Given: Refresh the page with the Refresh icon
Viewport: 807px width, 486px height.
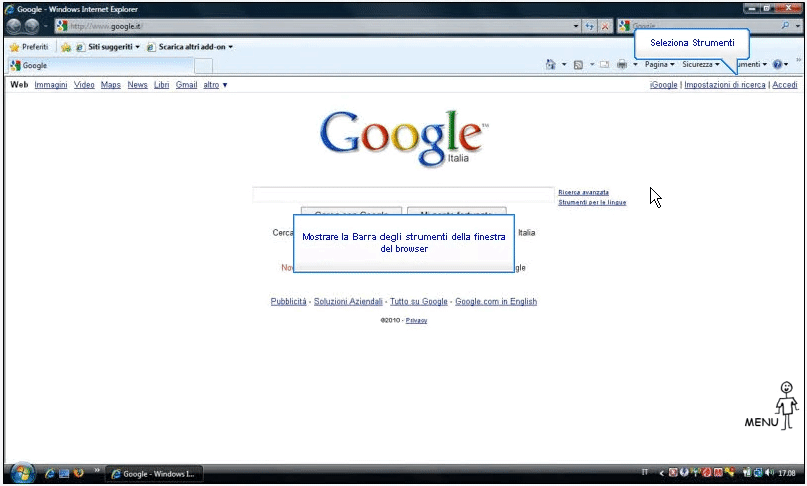Looking at the screenshot, I should point(590,26).
